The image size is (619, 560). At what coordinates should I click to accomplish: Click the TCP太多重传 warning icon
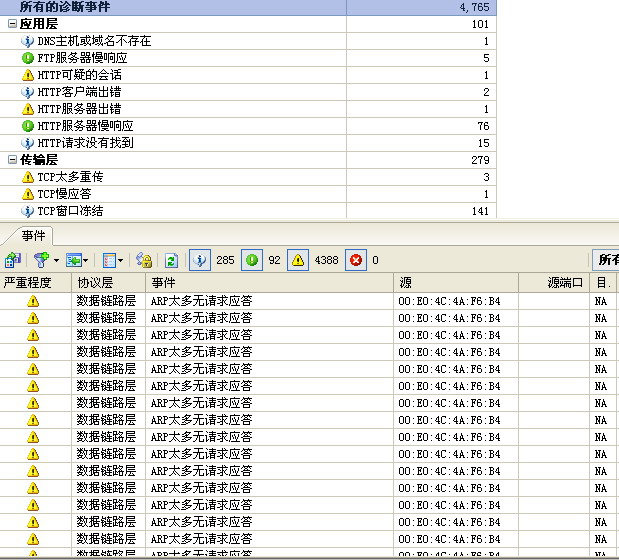click(28, 177)
